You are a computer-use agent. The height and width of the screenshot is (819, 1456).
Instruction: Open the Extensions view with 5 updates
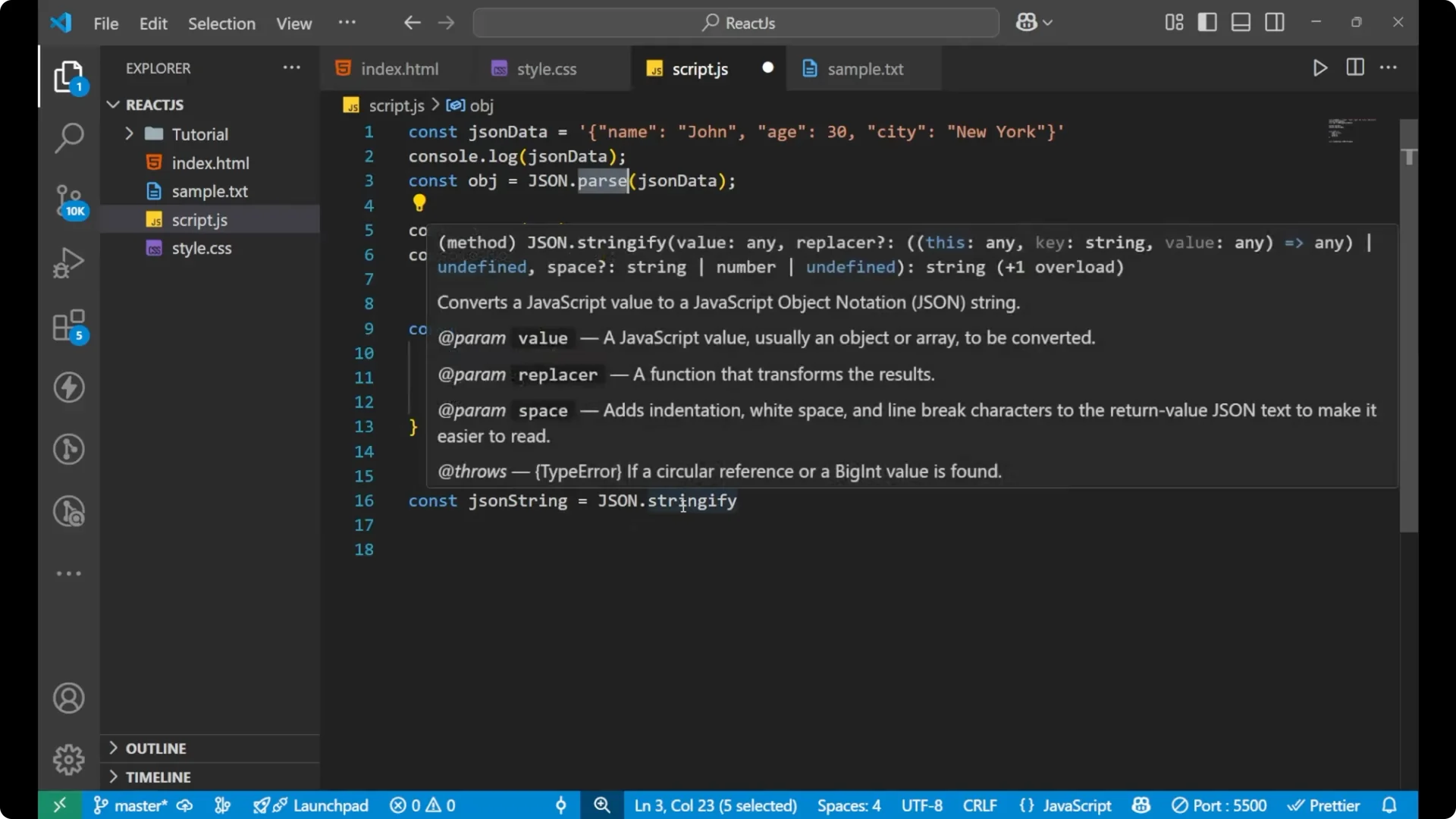click(x=68, y=326)
